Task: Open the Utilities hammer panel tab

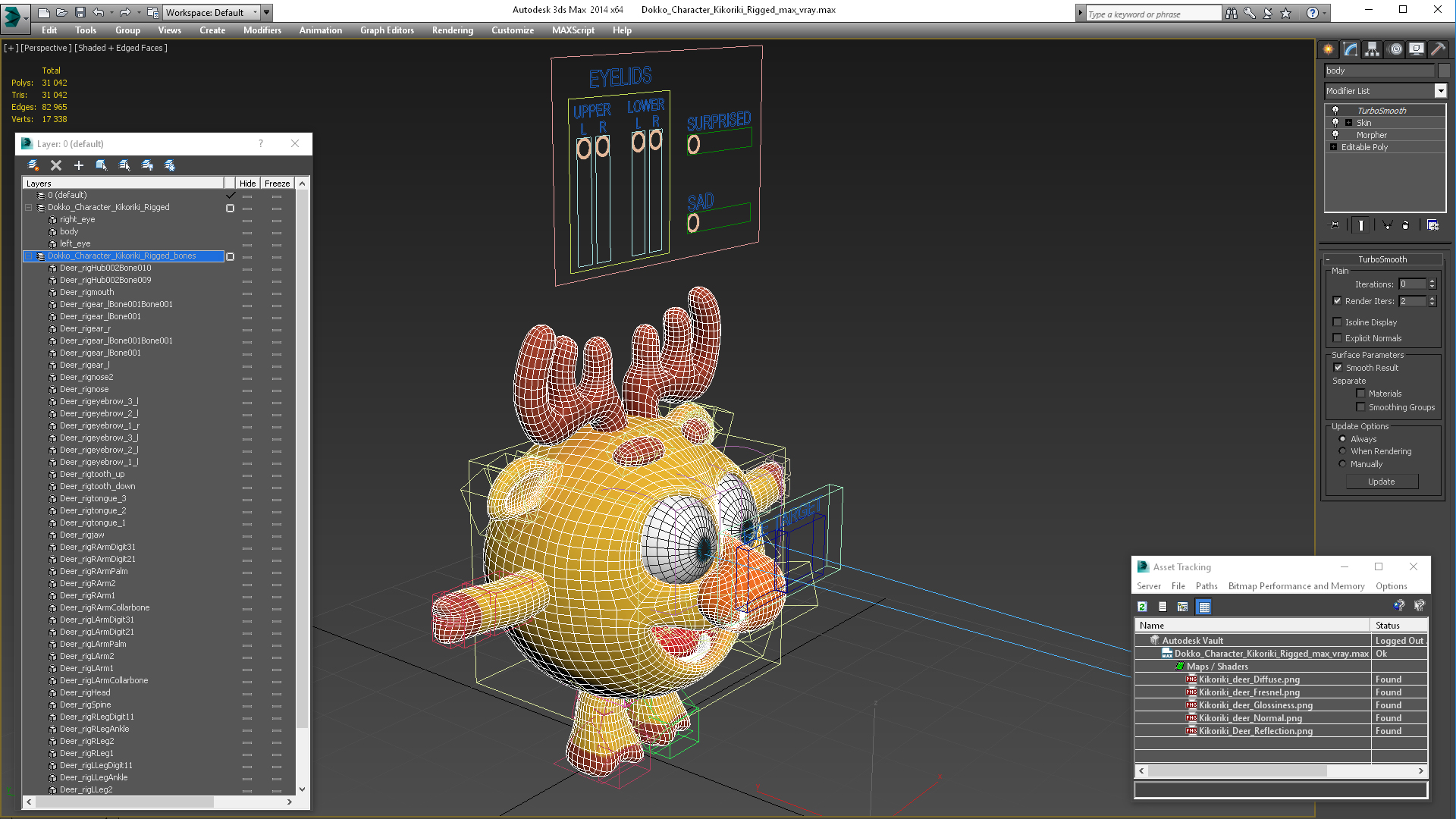Action: [1438, 49]
